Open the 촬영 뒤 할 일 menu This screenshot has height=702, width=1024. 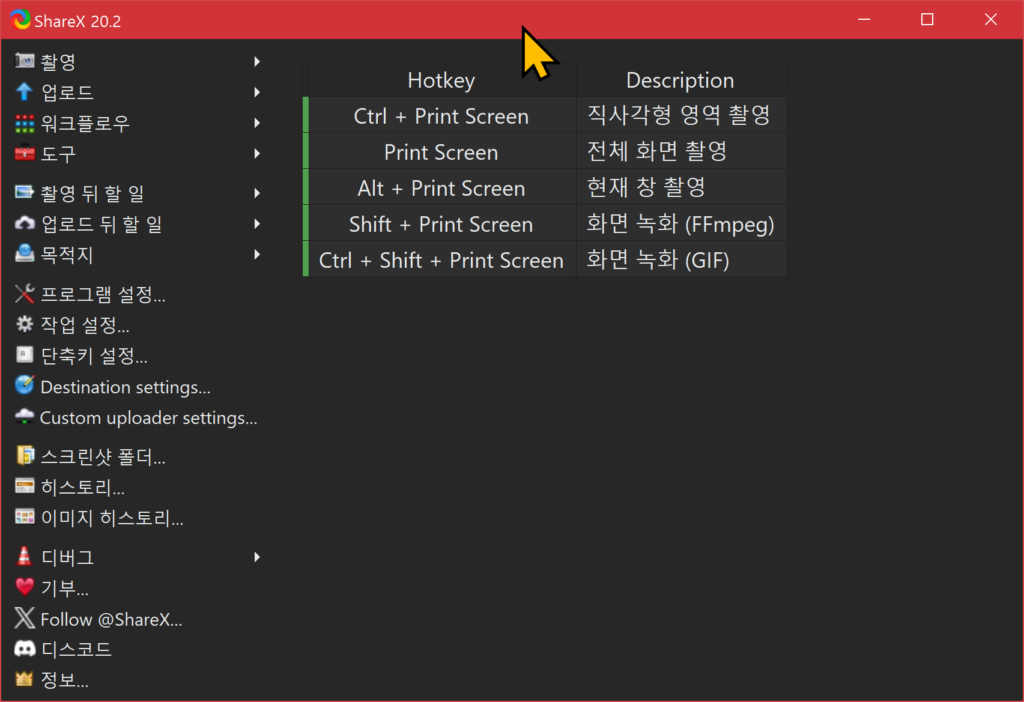point(137,193)
